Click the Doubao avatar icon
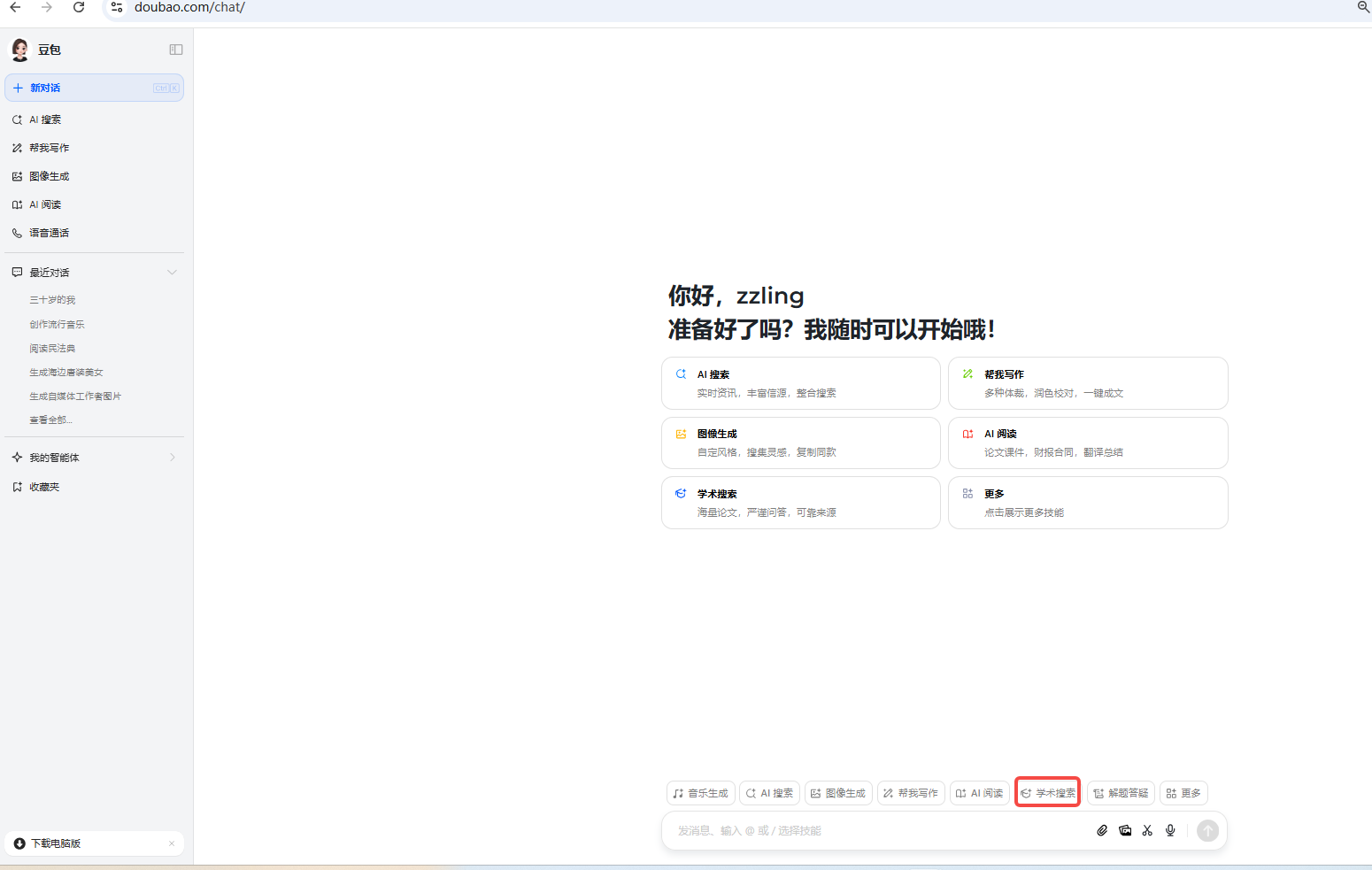The height and width of the screenshot is (870, 1372). pos(19,50)
